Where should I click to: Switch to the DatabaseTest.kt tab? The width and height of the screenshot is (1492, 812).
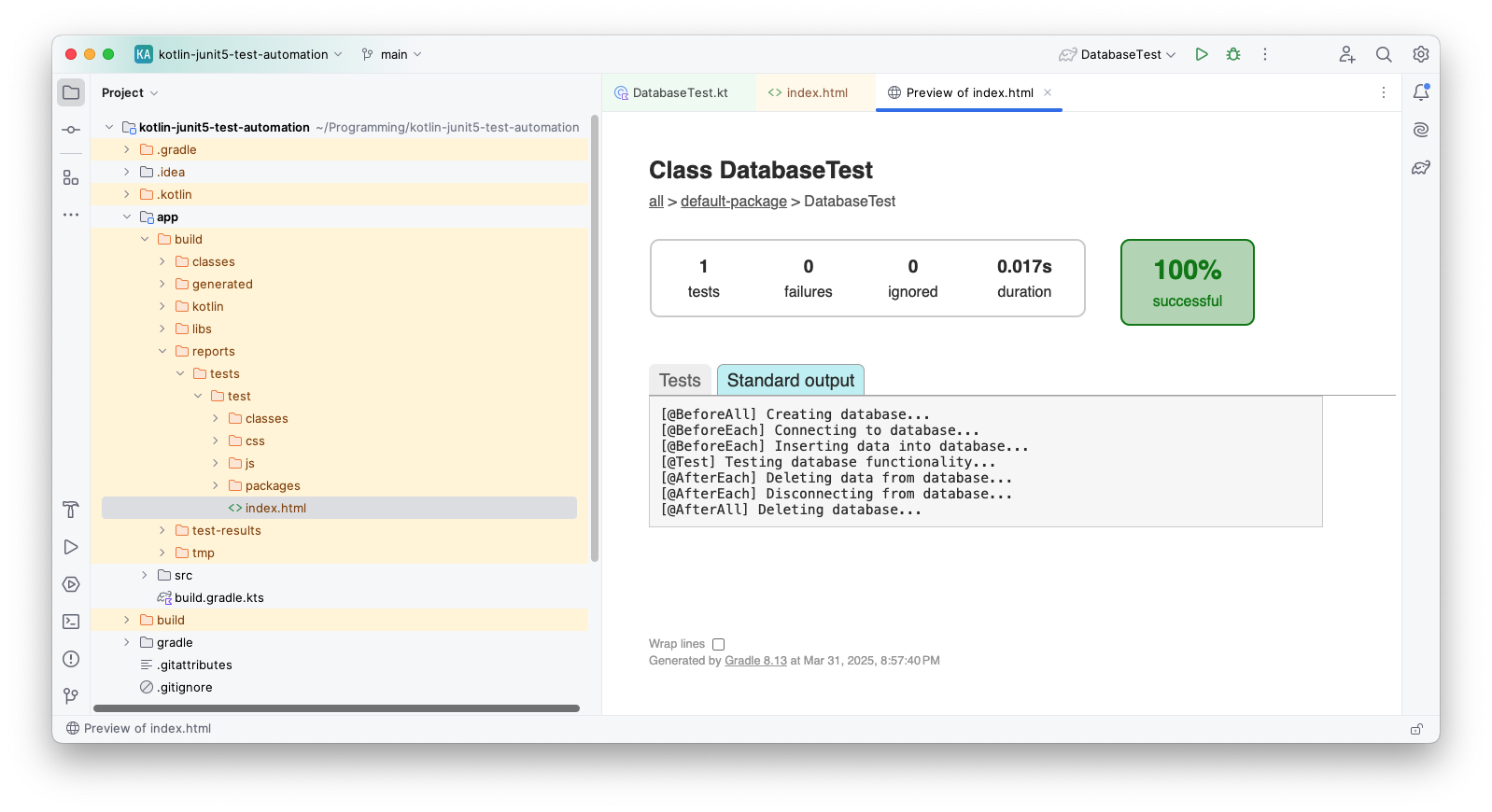679,92
